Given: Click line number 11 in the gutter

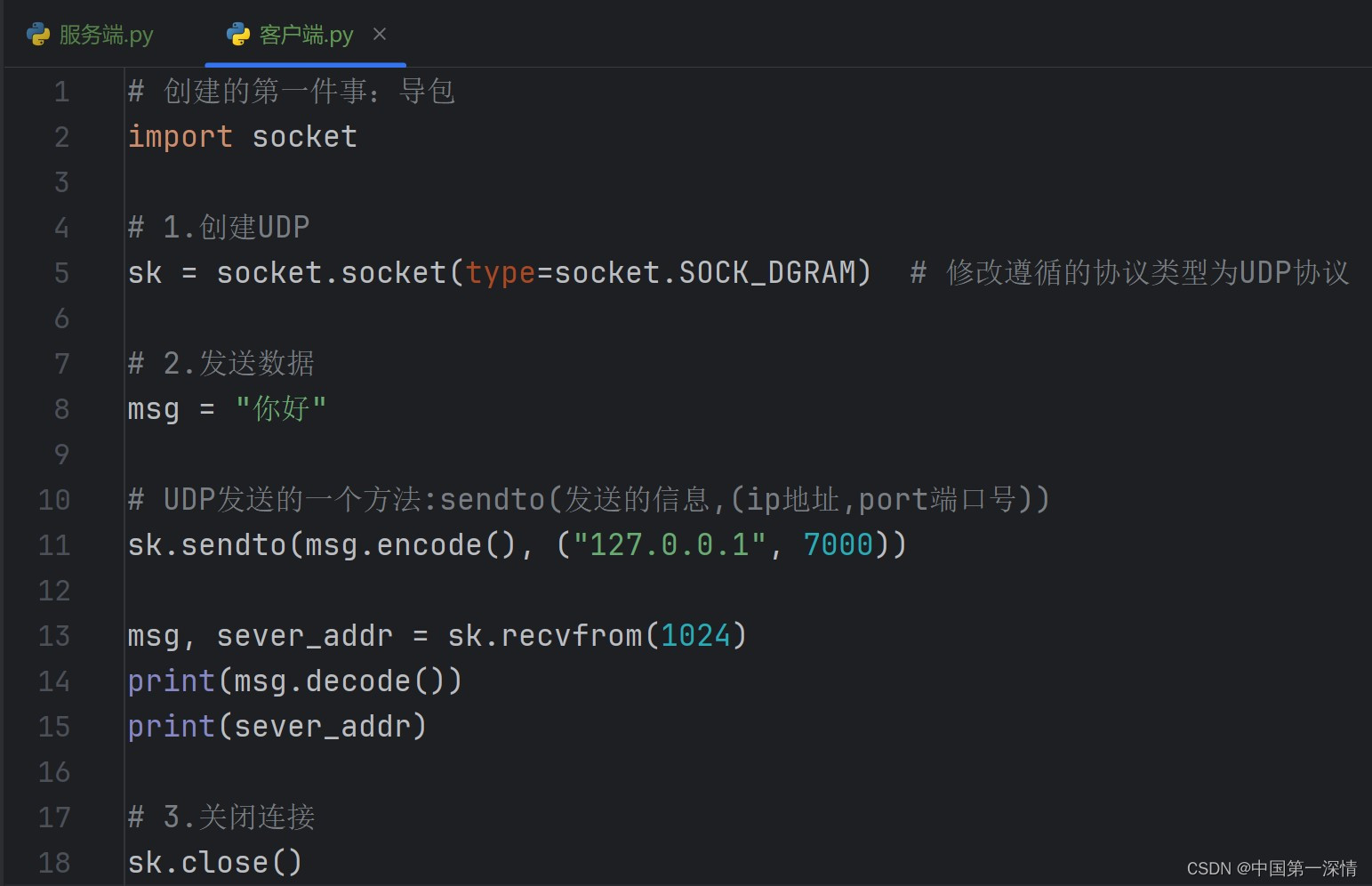Looking at the screenshot, I should (53, 544).
